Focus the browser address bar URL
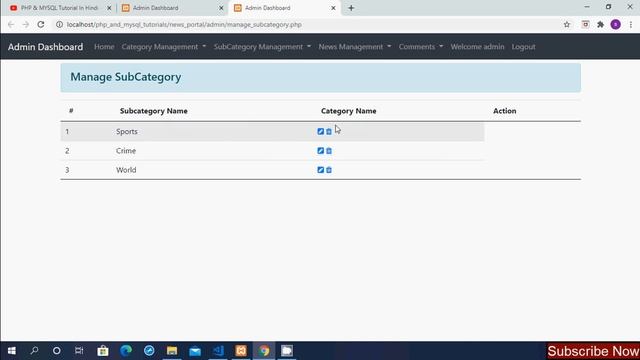Image resolution: width=640 pixels, height=360 pixels. (x=184, y=24)
